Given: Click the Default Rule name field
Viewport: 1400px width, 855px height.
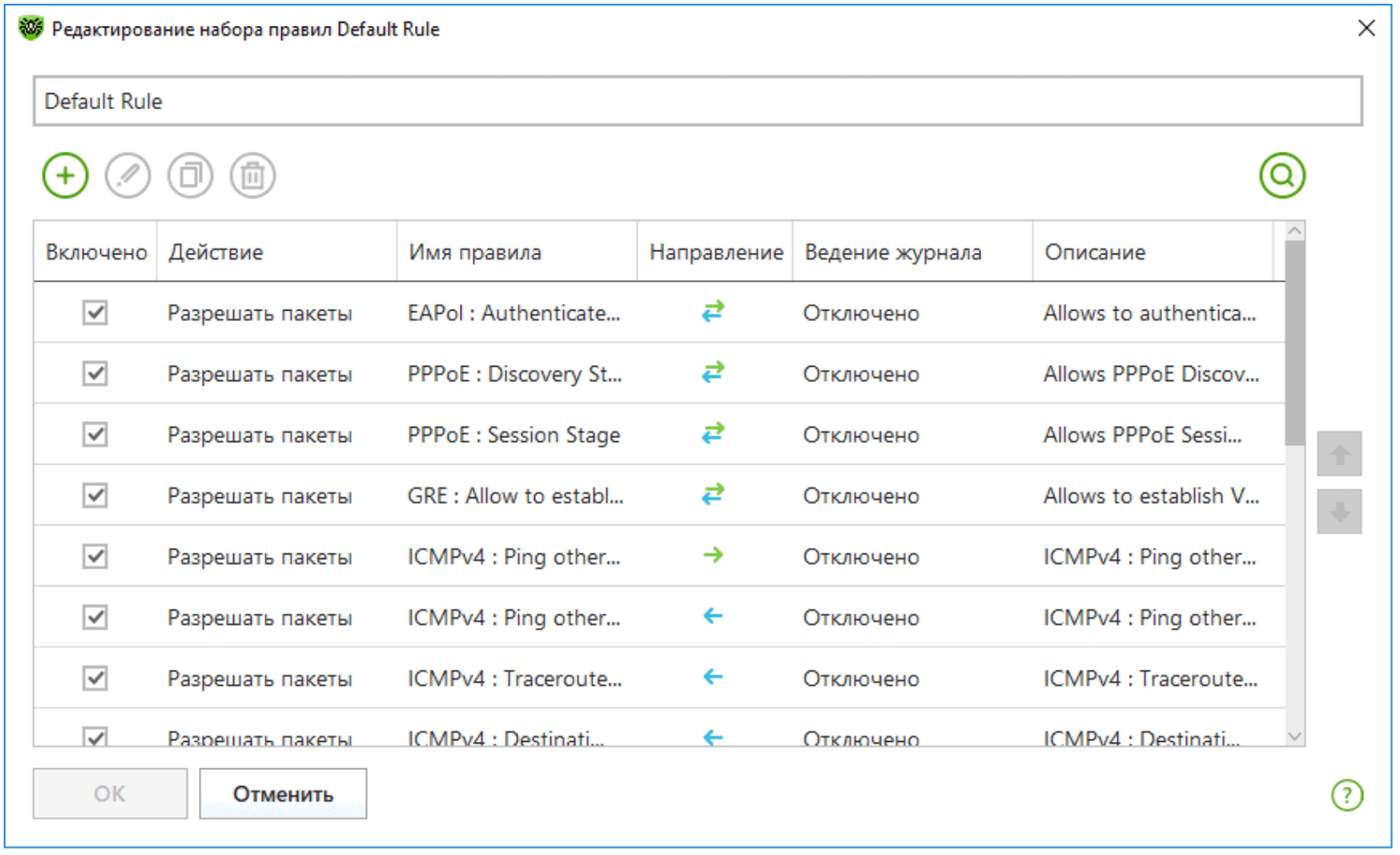Looking at the screenshot, I should point(697,101).
